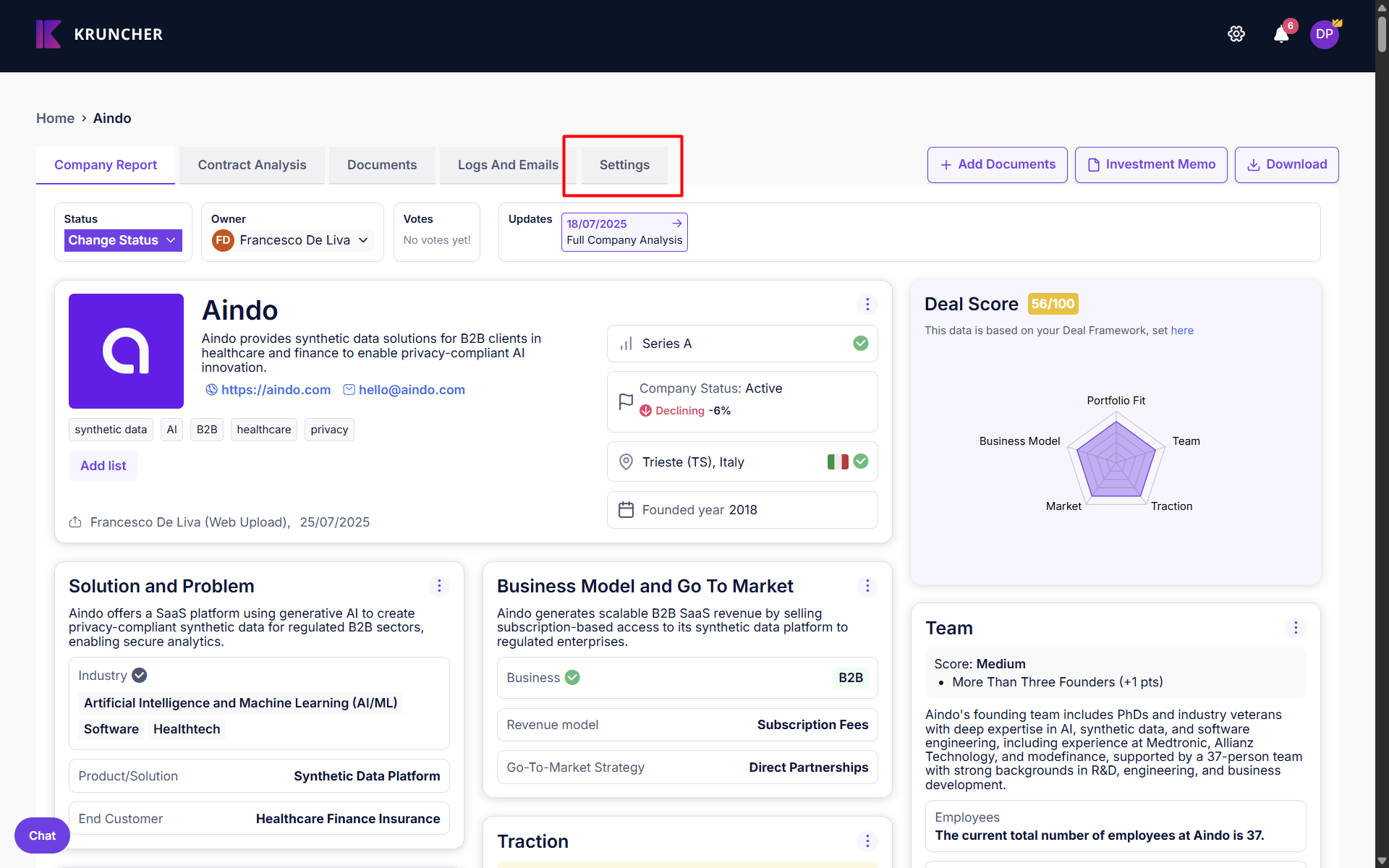Follow the Deal Framework 'here' link

[x=1182, y=331]
